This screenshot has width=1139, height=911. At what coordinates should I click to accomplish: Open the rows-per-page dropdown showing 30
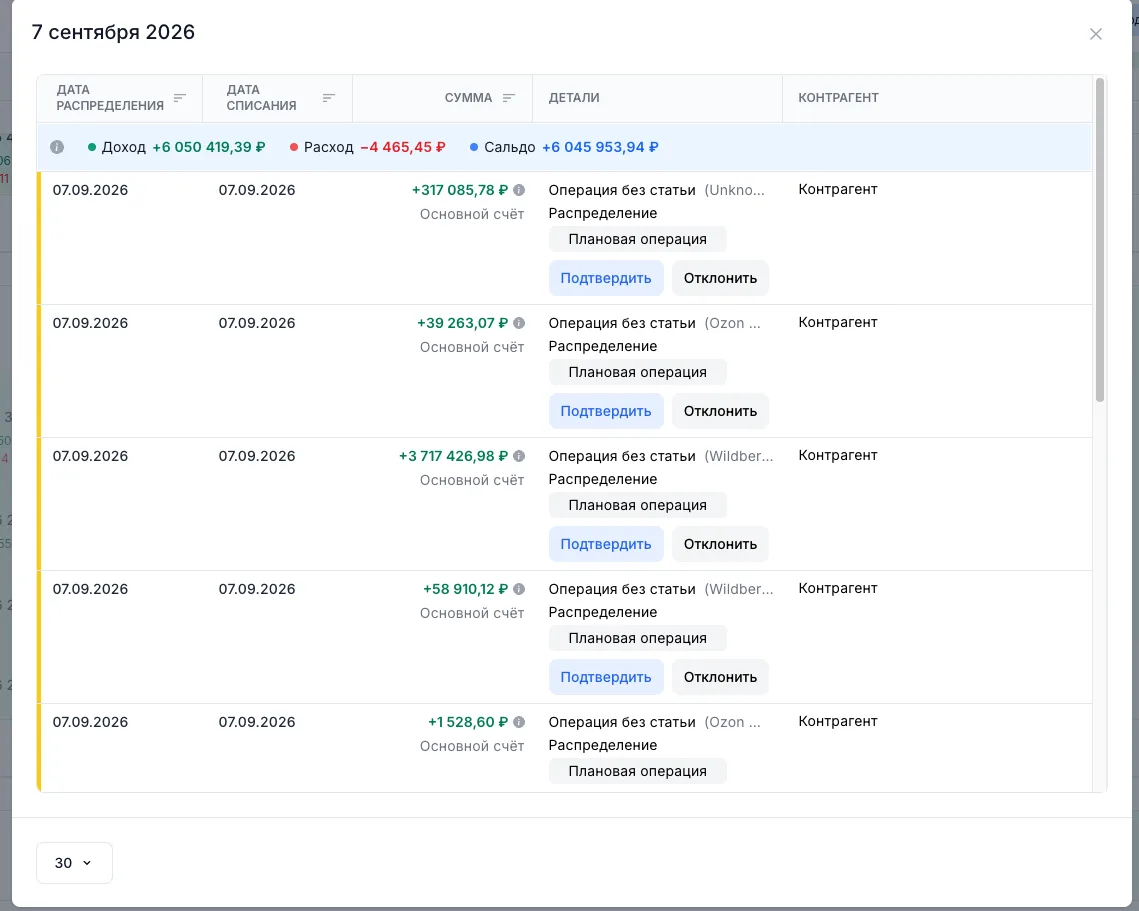click(x=74, y=863)
